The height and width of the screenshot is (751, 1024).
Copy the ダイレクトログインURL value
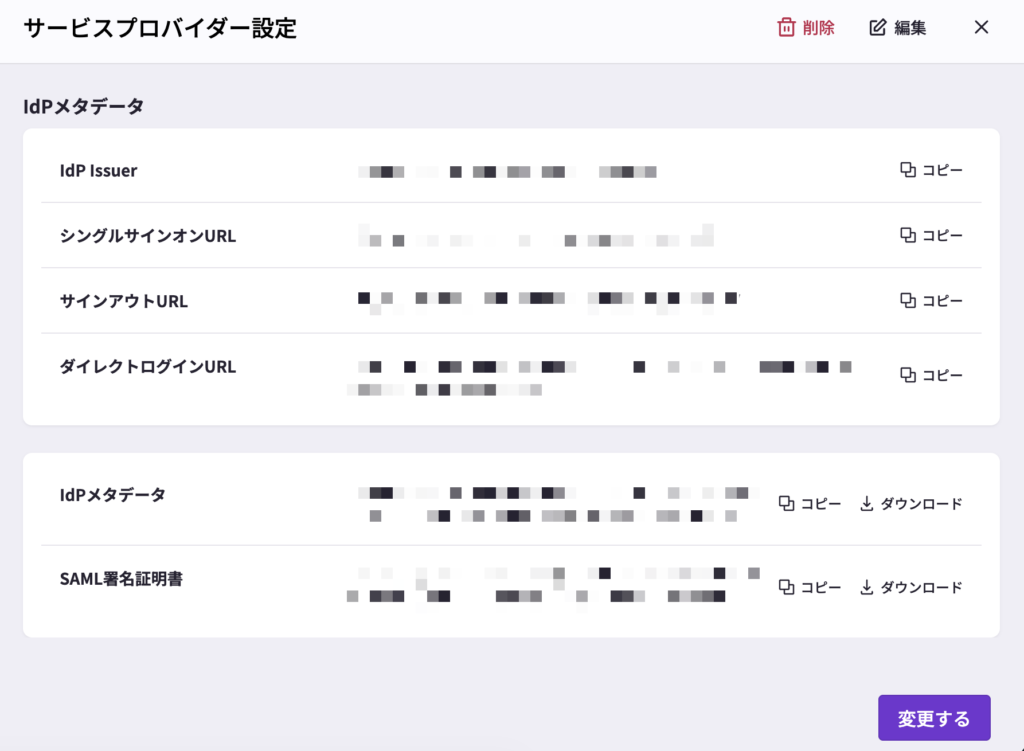tap(931, 375)
